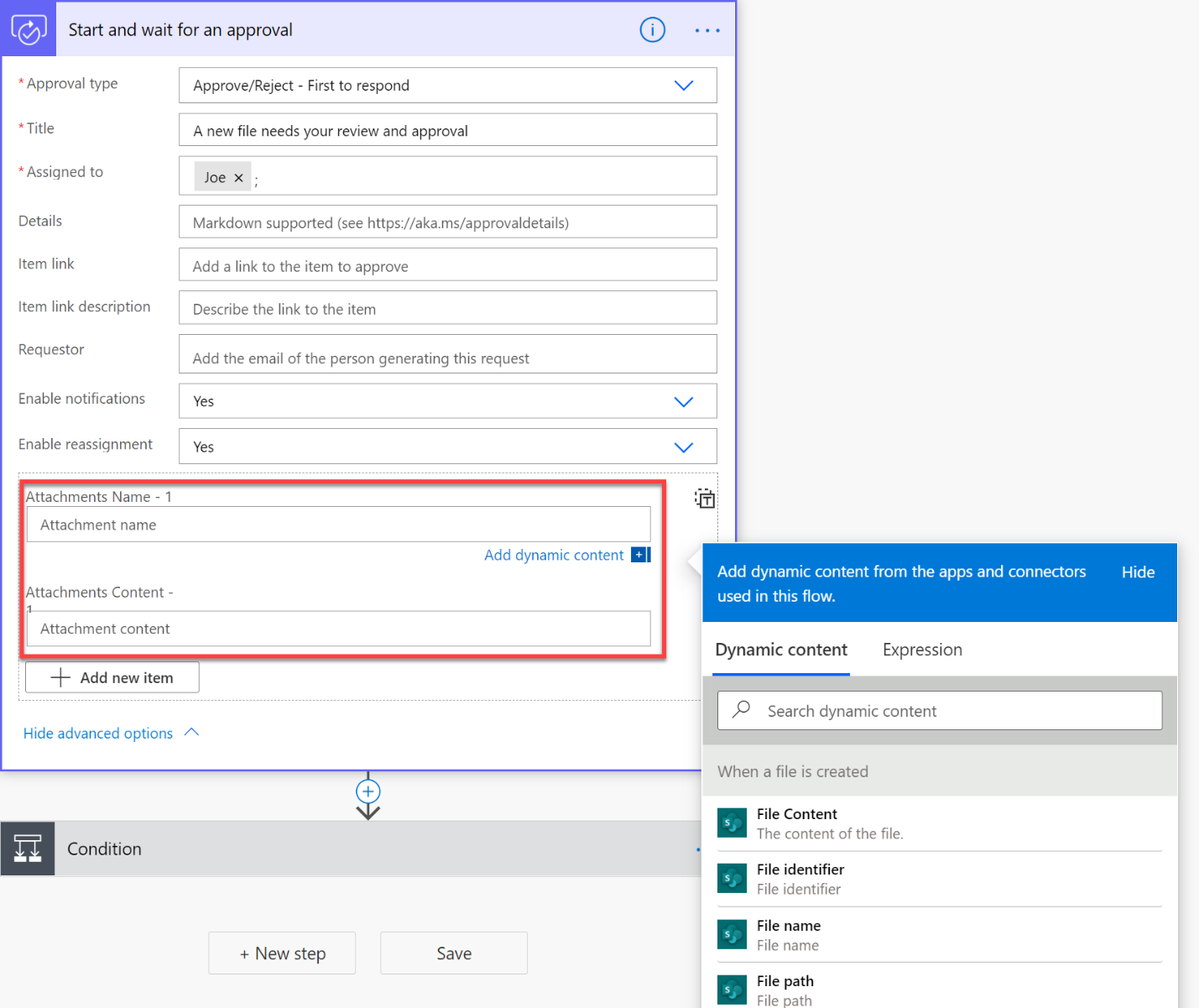Click the Item link input field
1199x1008 pixels.
click(448, 265)
